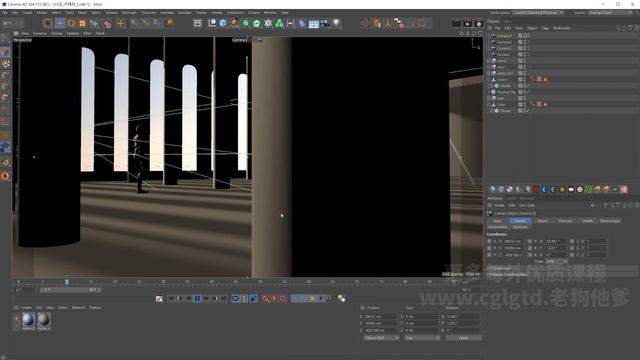Click the Attributes back arrow icon

593,205
